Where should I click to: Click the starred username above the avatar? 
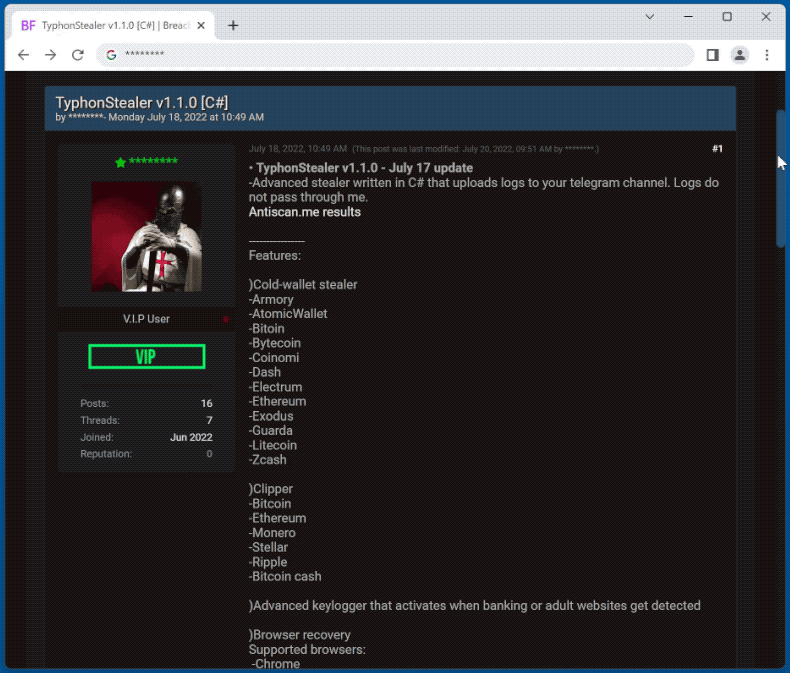point(153,161)
